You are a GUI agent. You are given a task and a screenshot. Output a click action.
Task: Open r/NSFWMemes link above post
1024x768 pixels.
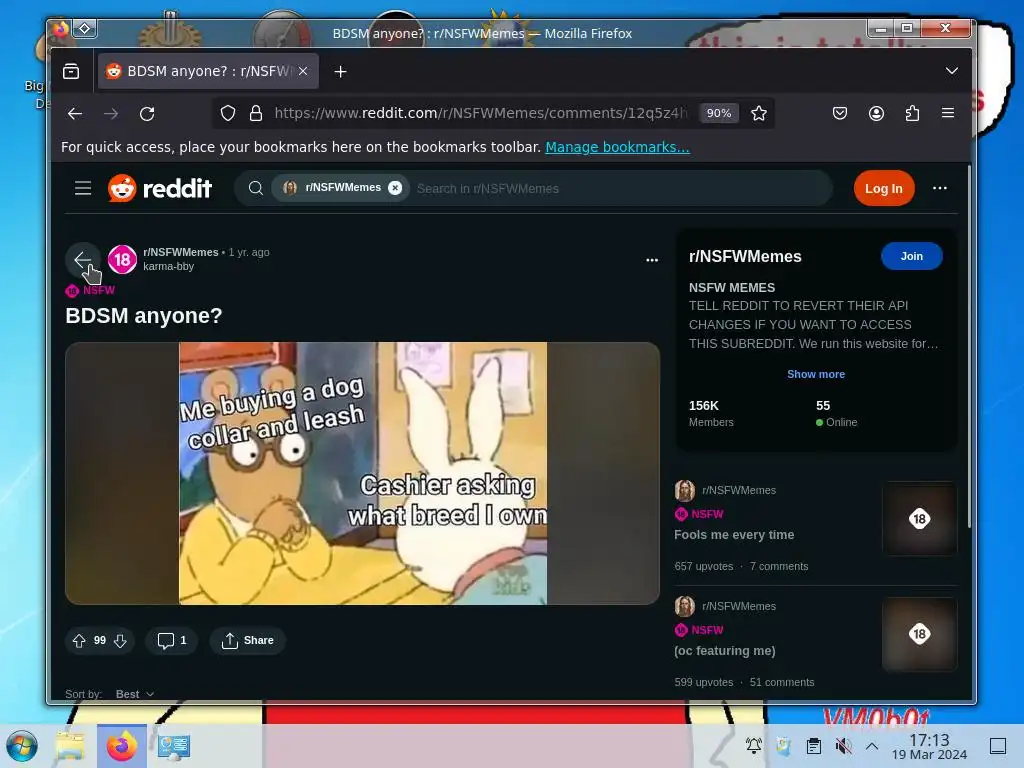(x=181, y=252)
